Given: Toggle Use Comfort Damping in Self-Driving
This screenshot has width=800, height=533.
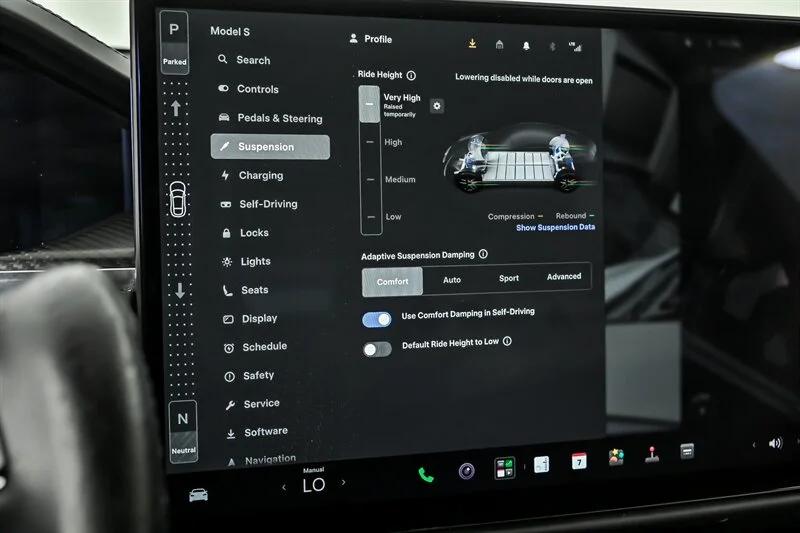Looking at the screenshot, I should [377, 319].
